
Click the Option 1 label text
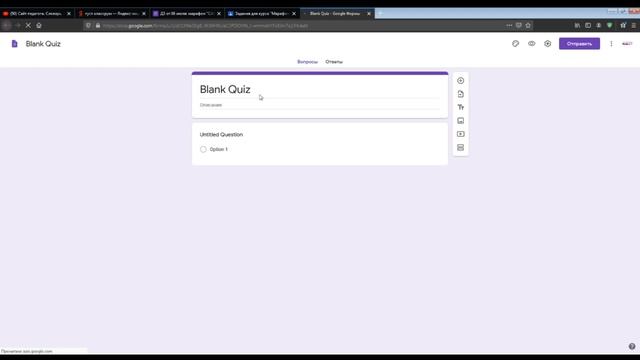click(219, 149)
